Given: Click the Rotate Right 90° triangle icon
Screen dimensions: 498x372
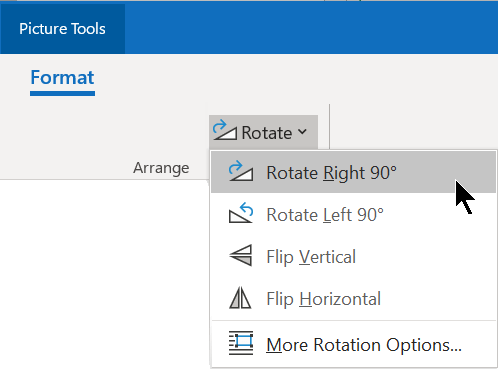Looking at the screenshot, I should pyautogui.click(x=241, y=171).
